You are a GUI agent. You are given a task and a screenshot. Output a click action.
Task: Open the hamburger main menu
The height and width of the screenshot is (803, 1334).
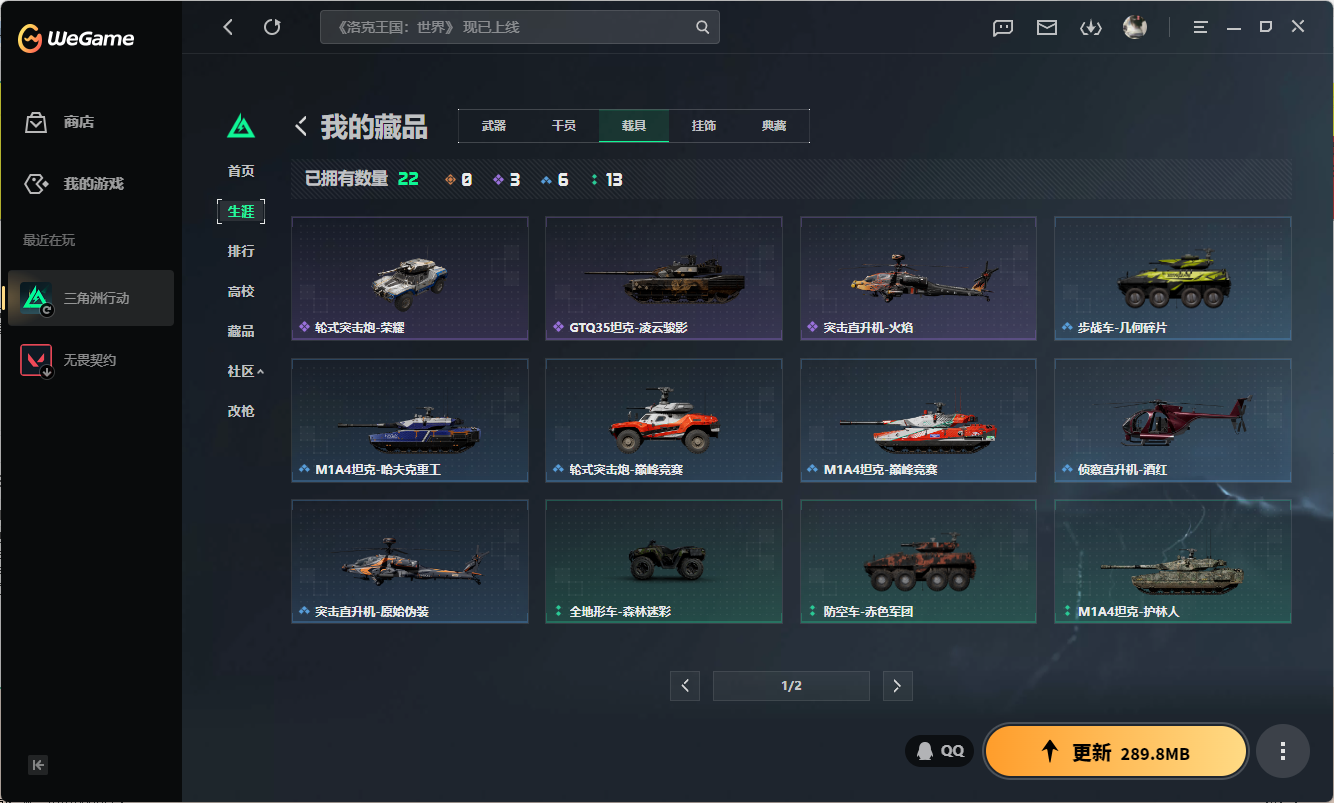coord(1201,28)
